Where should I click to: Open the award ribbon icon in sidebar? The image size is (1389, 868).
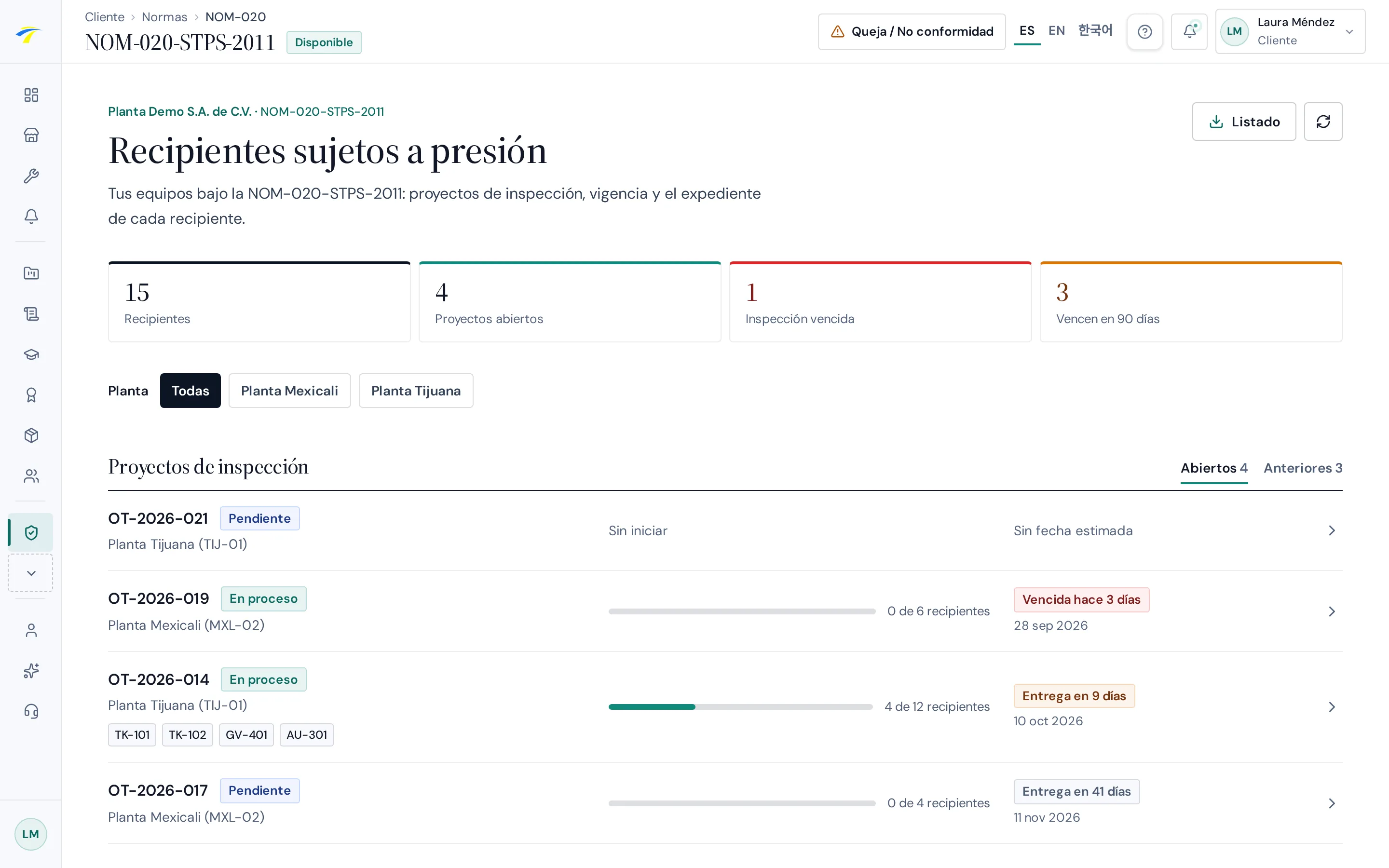tap(31, 395)
